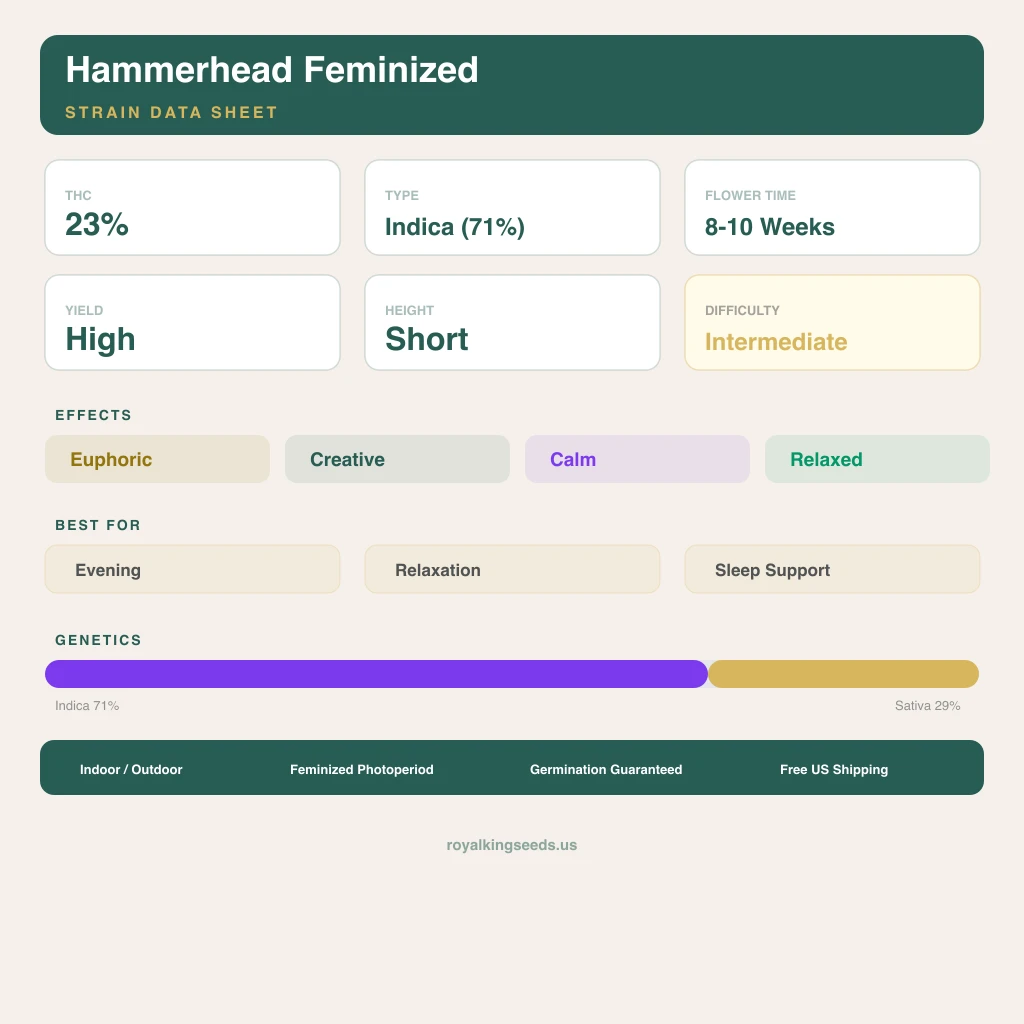Click the THC 23% card
This screenshot has width=1024, height=1024.
[x=192, y=208]
